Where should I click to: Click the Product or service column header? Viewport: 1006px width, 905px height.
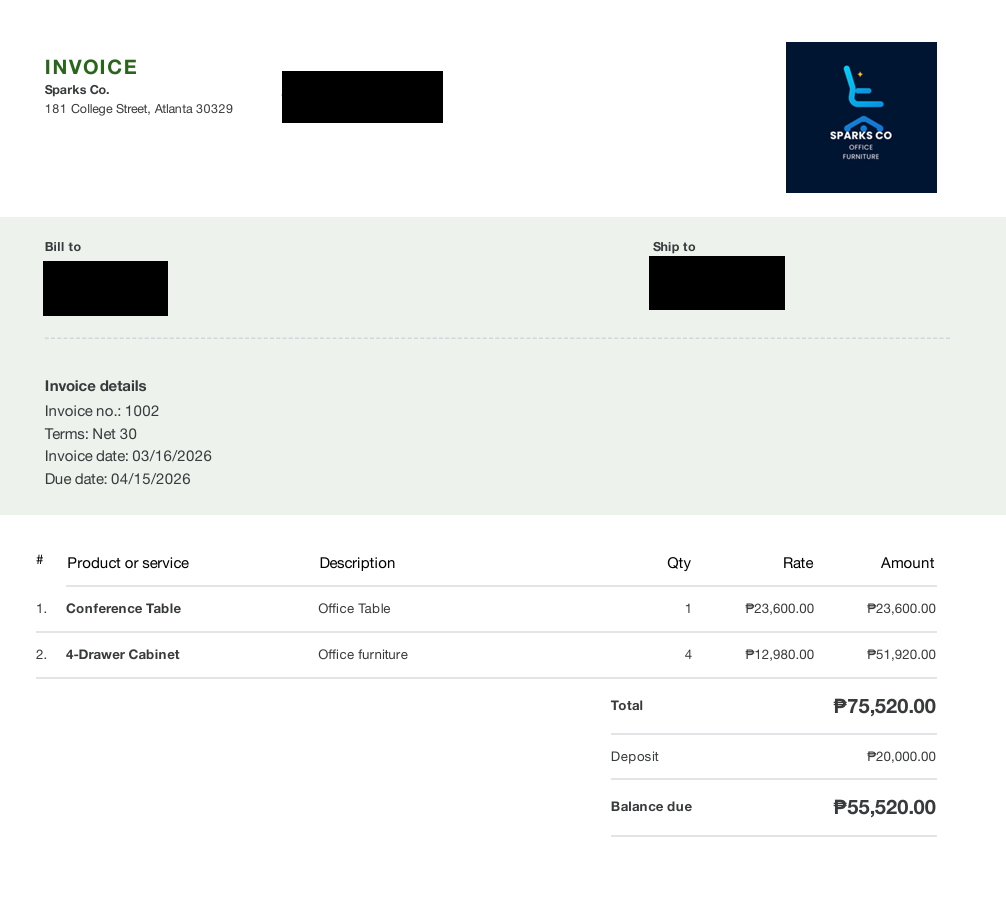128,563
